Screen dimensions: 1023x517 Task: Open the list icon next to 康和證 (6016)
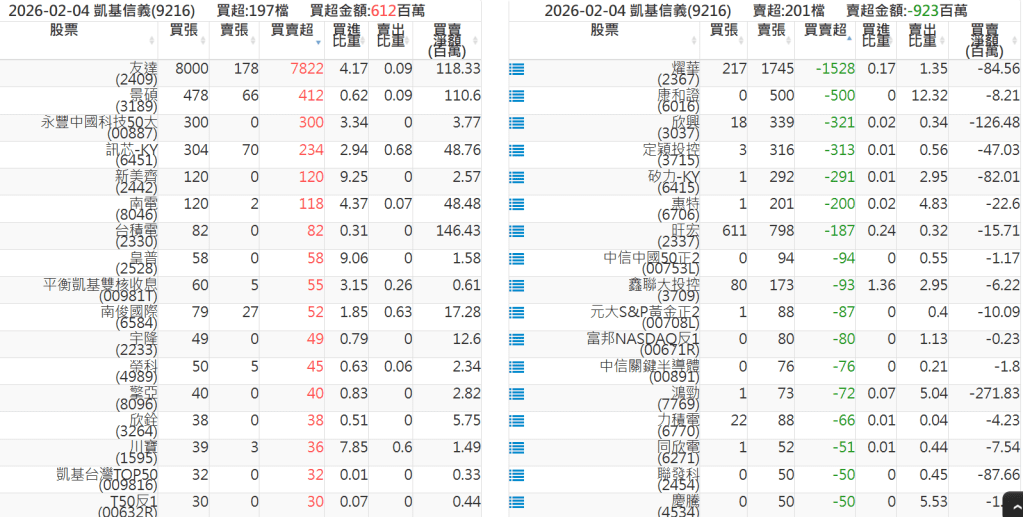(516, 97)
